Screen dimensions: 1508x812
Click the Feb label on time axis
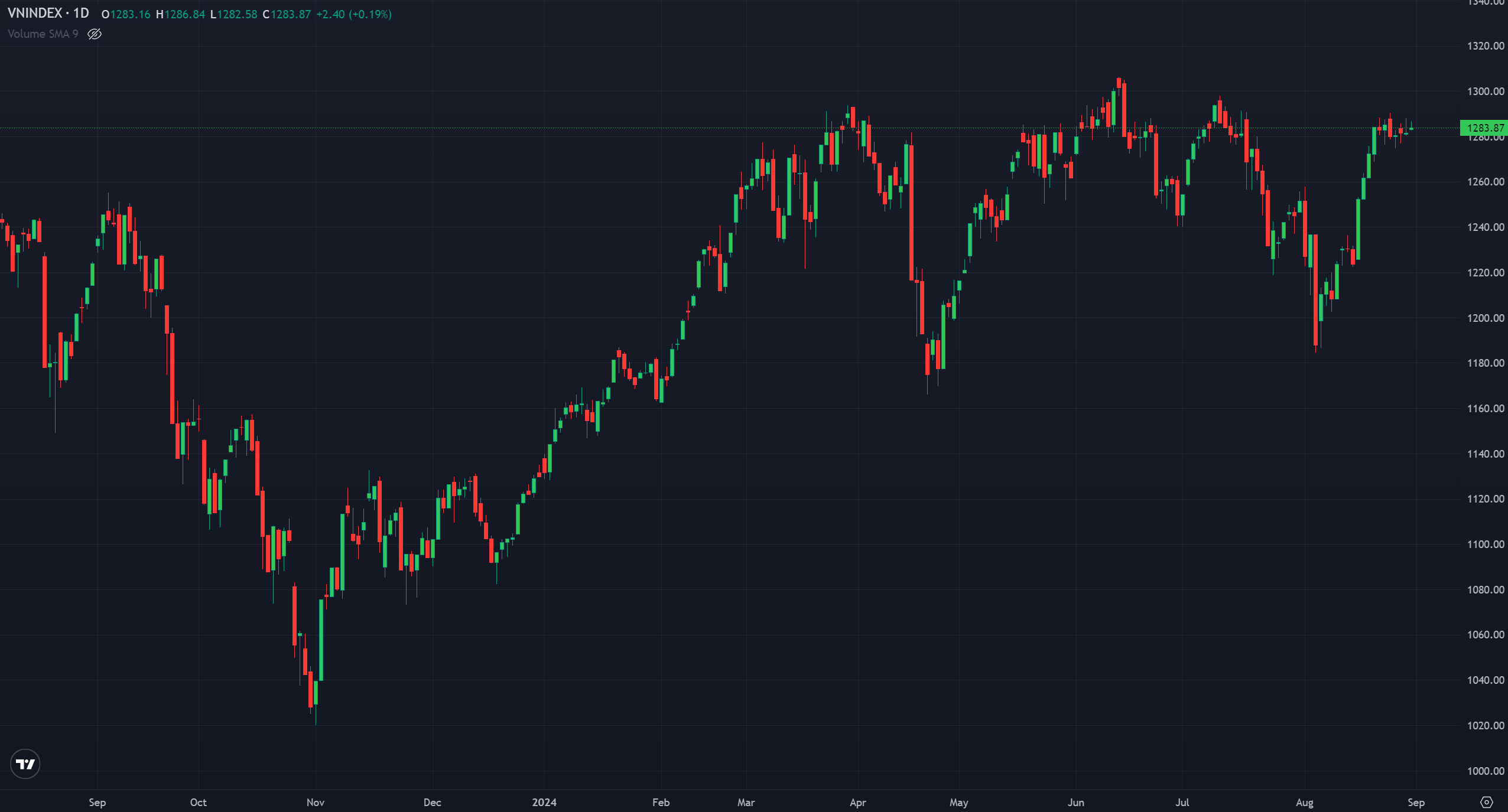pyautogui.click(x=661, y=802)
